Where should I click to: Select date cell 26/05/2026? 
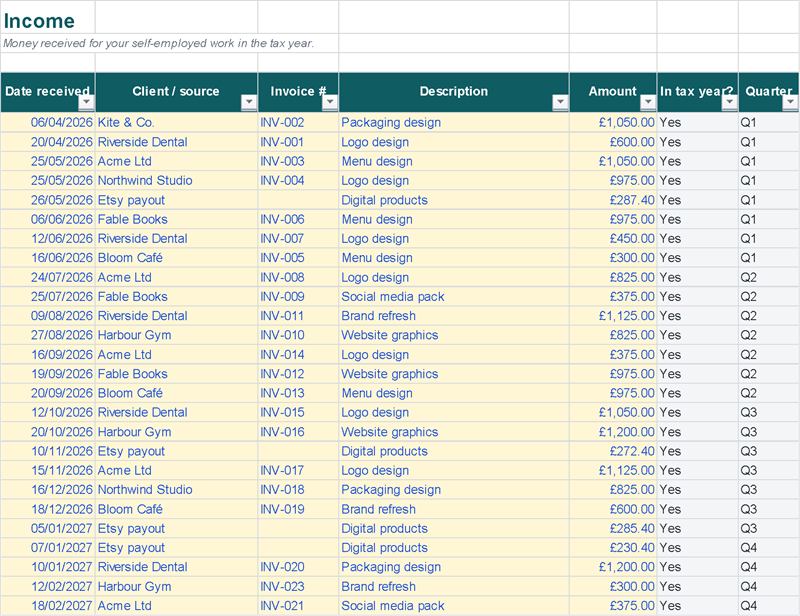(x=48, y=200)
